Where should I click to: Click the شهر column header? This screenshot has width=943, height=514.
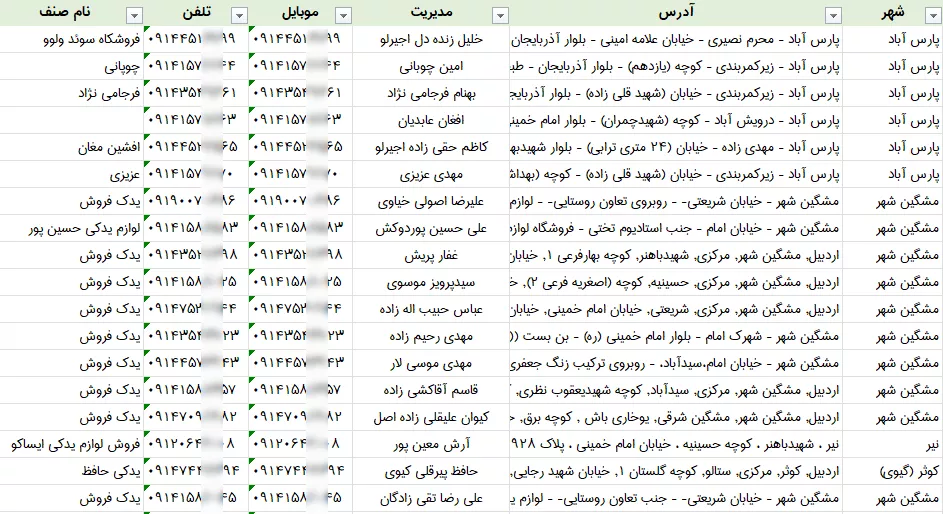(892, 12)
